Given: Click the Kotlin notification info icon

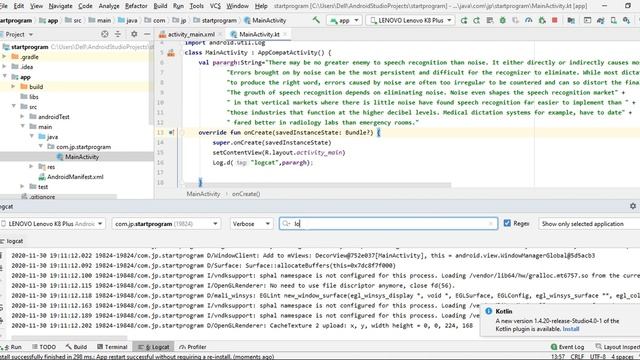Looking at the screenshot, I should (x=489, y=311).
